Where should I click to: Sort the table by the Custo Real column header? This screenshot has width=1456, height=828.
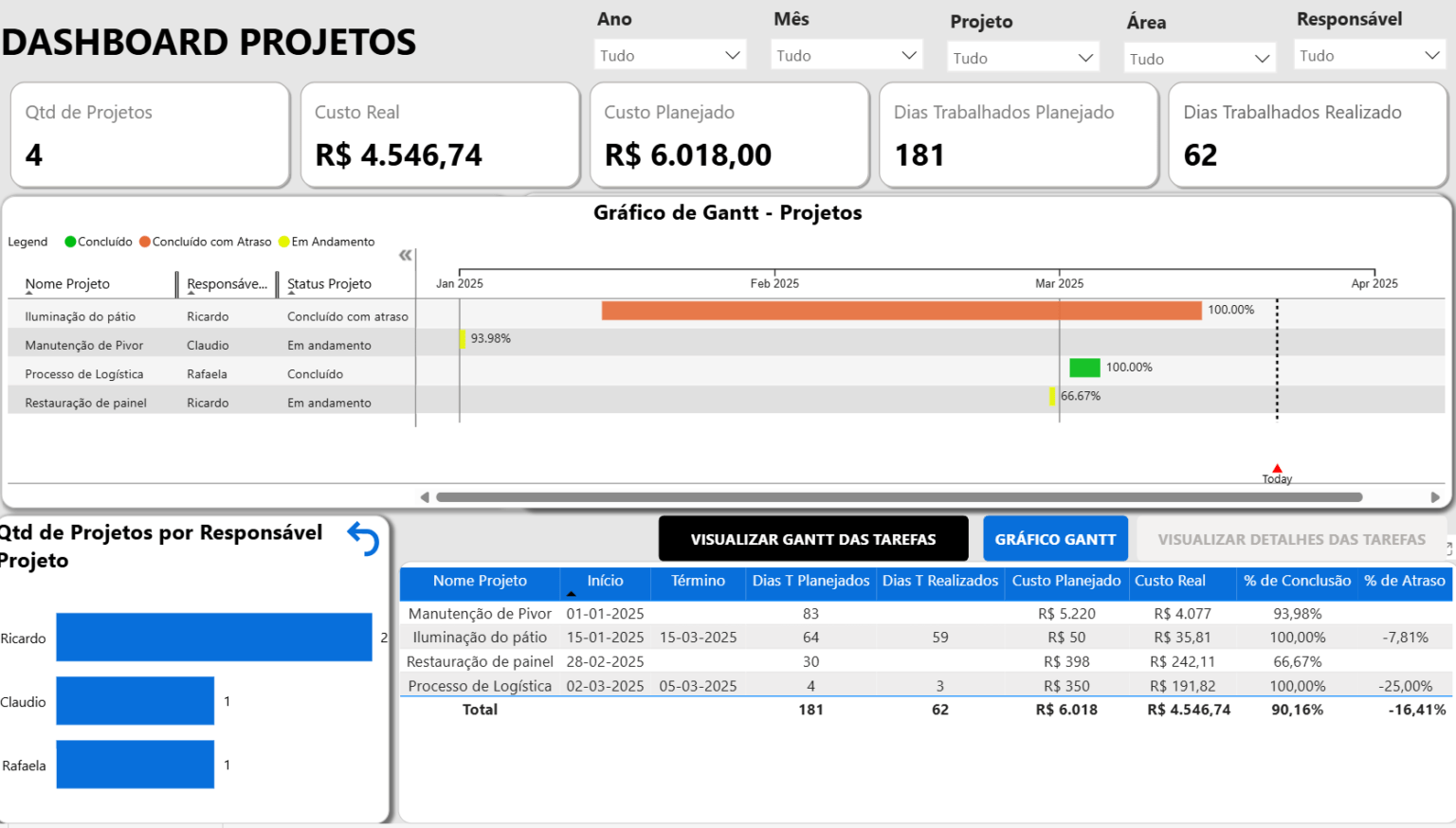tap(1170, 582)
